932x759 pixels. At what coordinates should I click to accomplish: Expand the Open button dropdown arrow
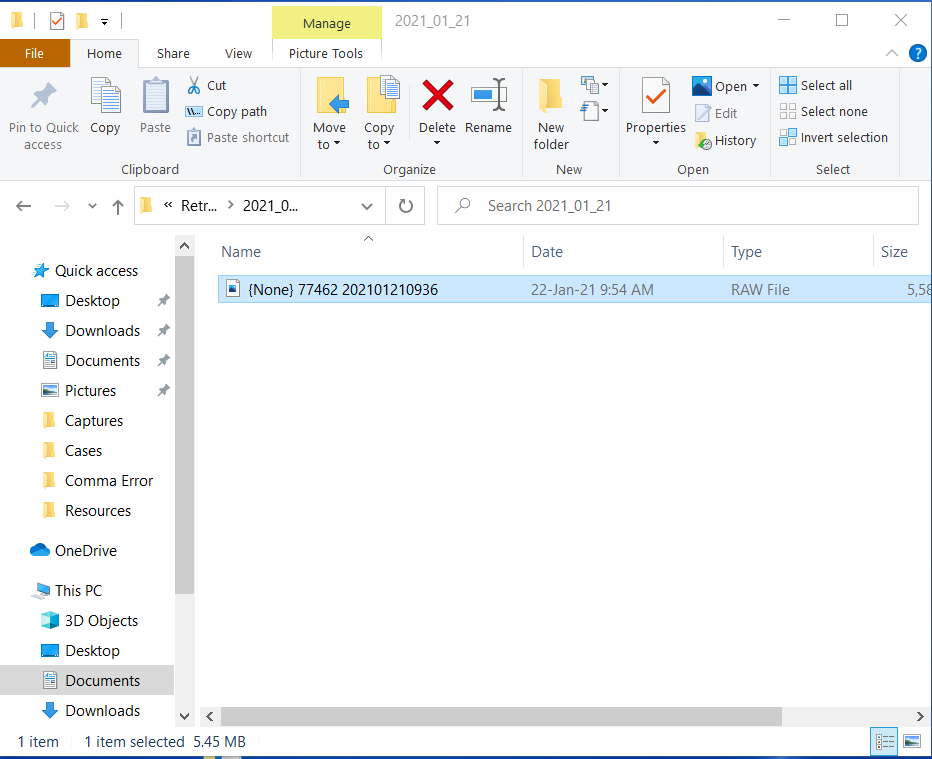pos(756,86)
